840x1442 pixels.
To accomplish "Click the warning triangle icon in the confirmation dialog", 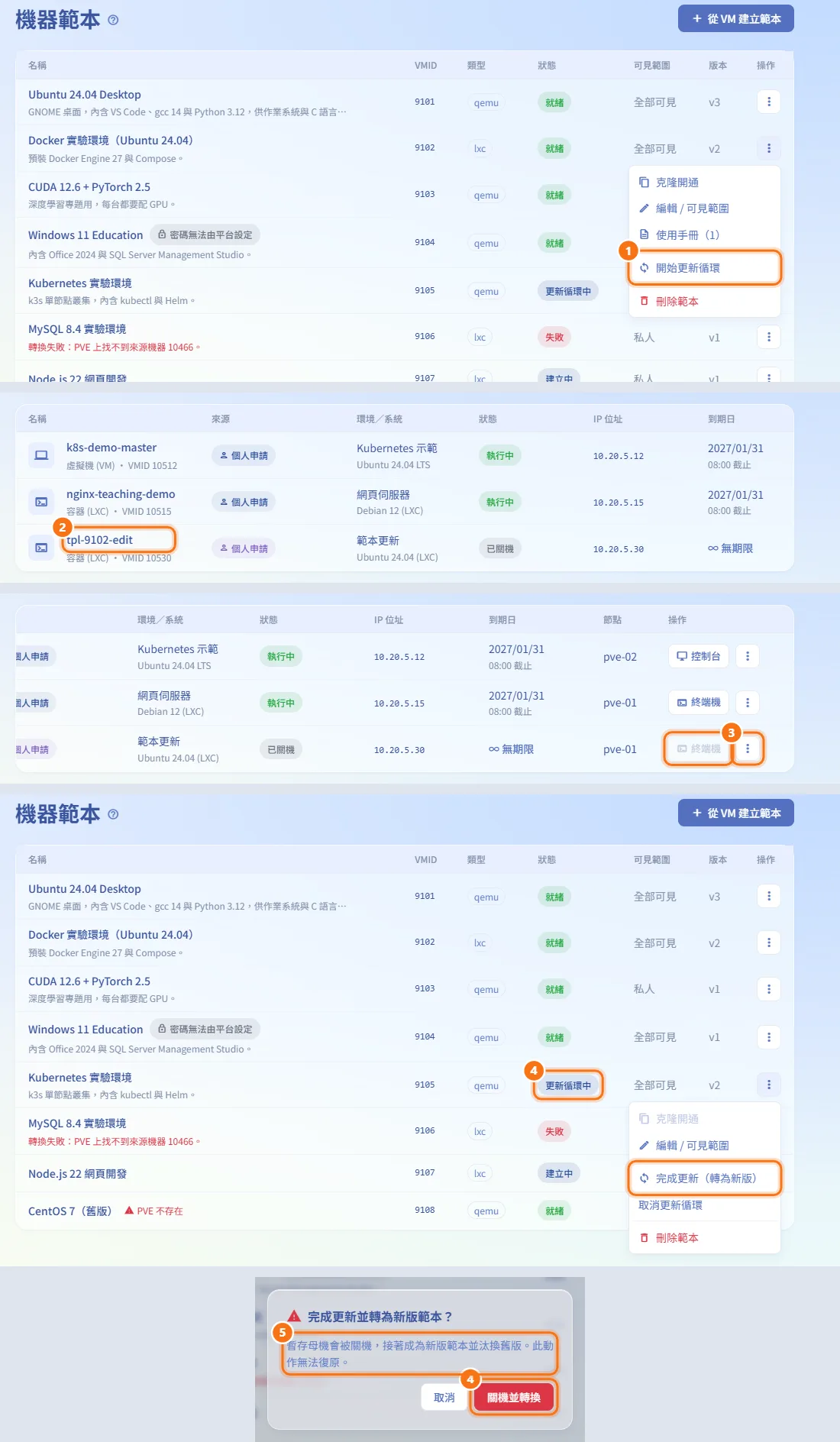I will click(x=294, y=1316).
